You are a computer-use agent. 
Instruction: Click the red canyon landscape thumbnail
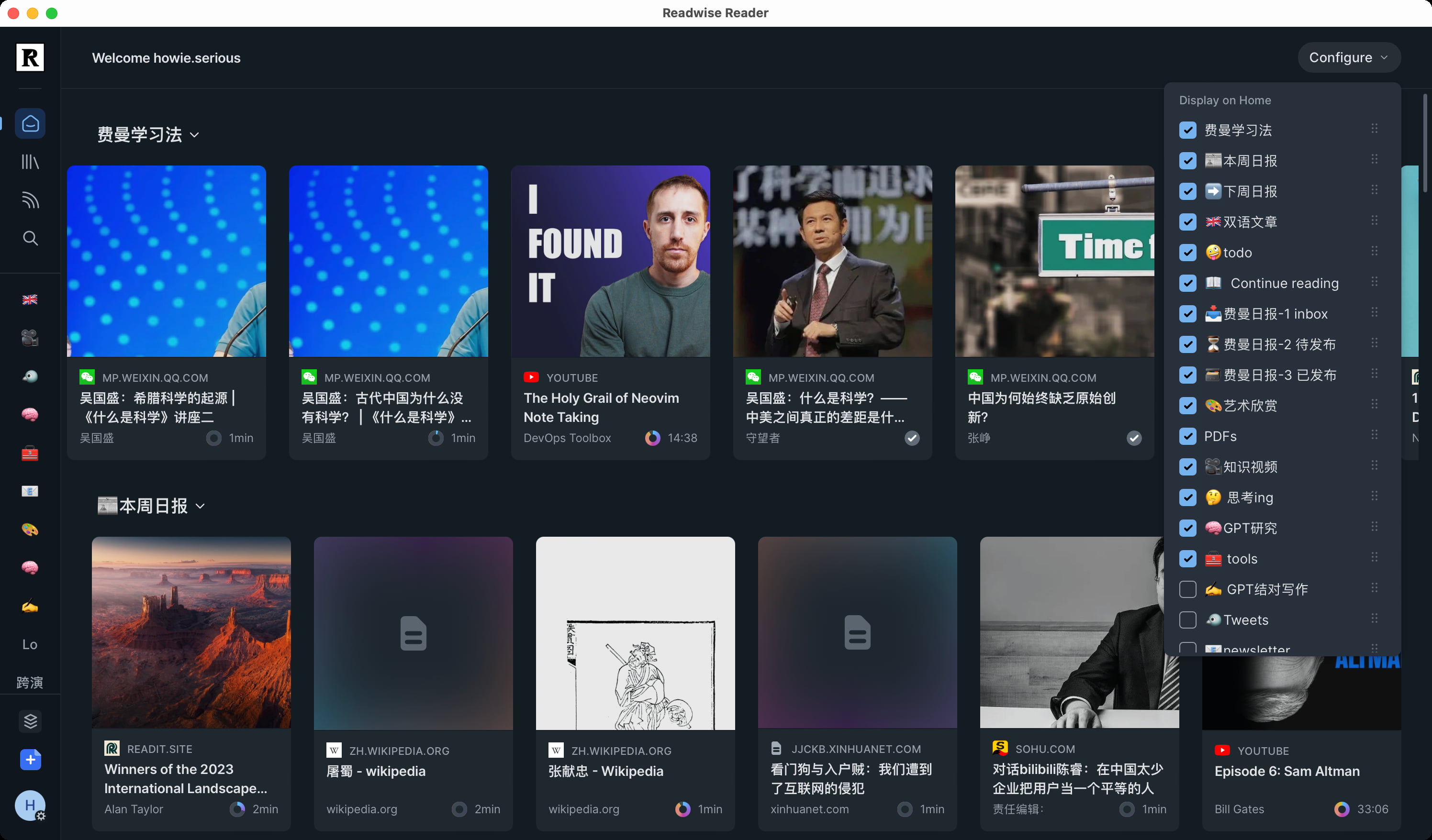coord(191,632)
